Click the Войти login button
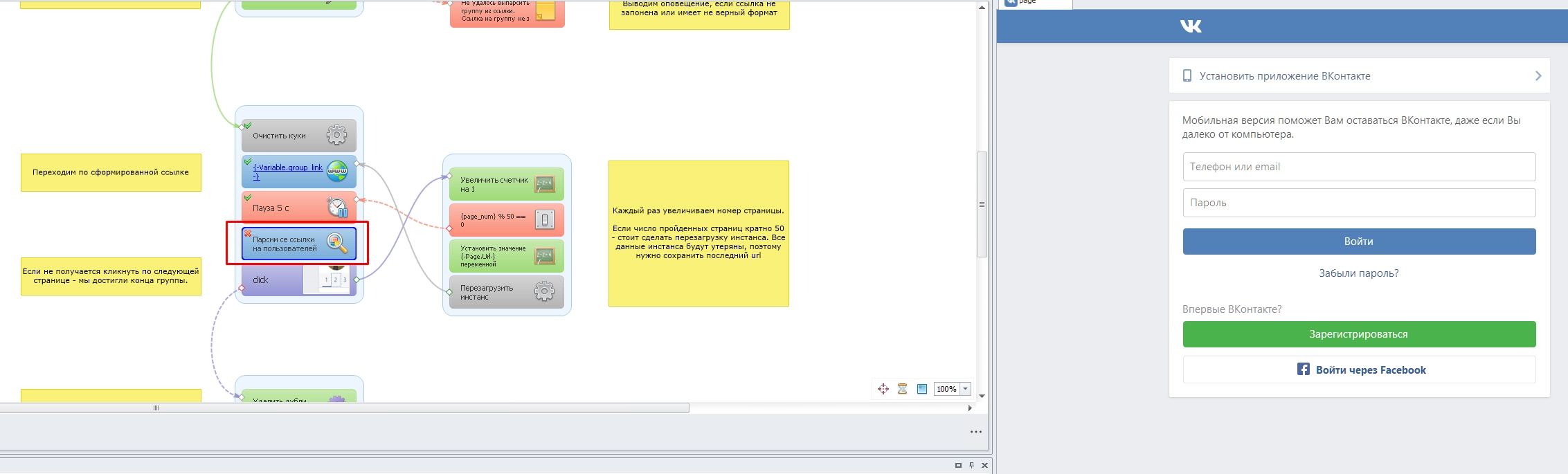The height and width of the screenshot is (474, 1568). (1359, 241)
